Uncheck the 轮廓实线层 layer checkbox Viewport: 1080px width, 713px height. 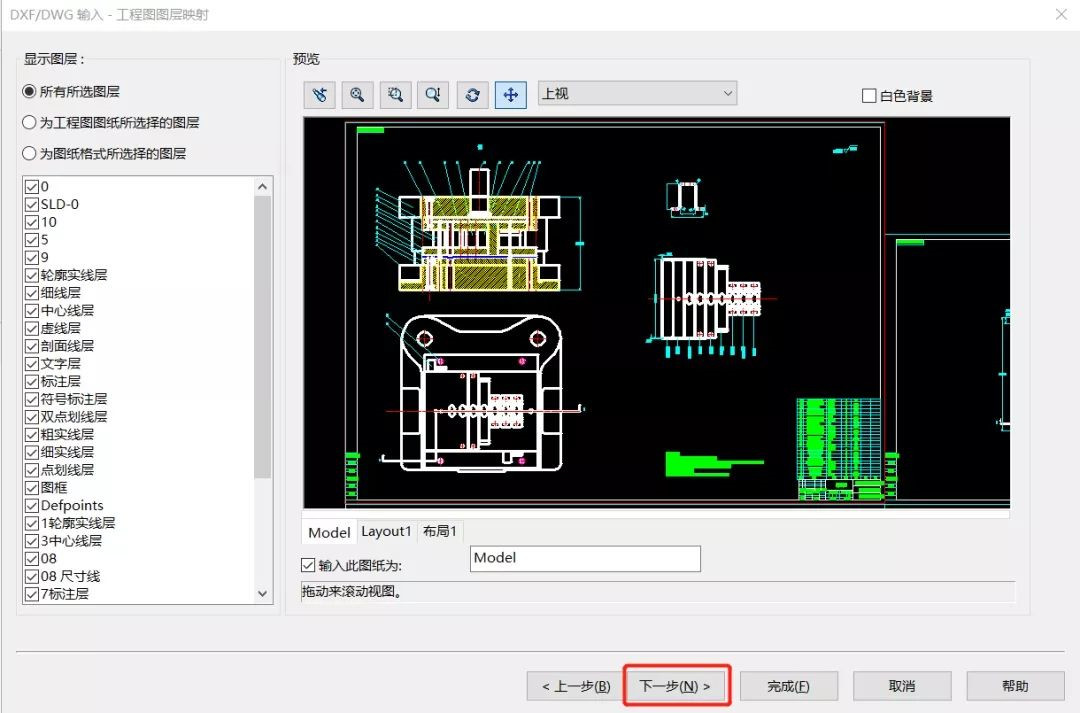coord(31,275)
